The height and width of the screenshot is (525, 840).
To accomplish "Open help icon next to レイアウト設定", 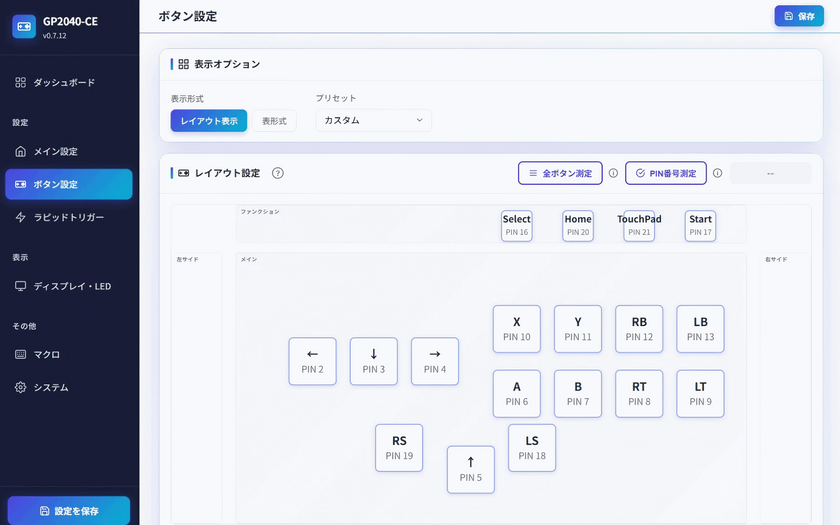I will click(278, 173).
